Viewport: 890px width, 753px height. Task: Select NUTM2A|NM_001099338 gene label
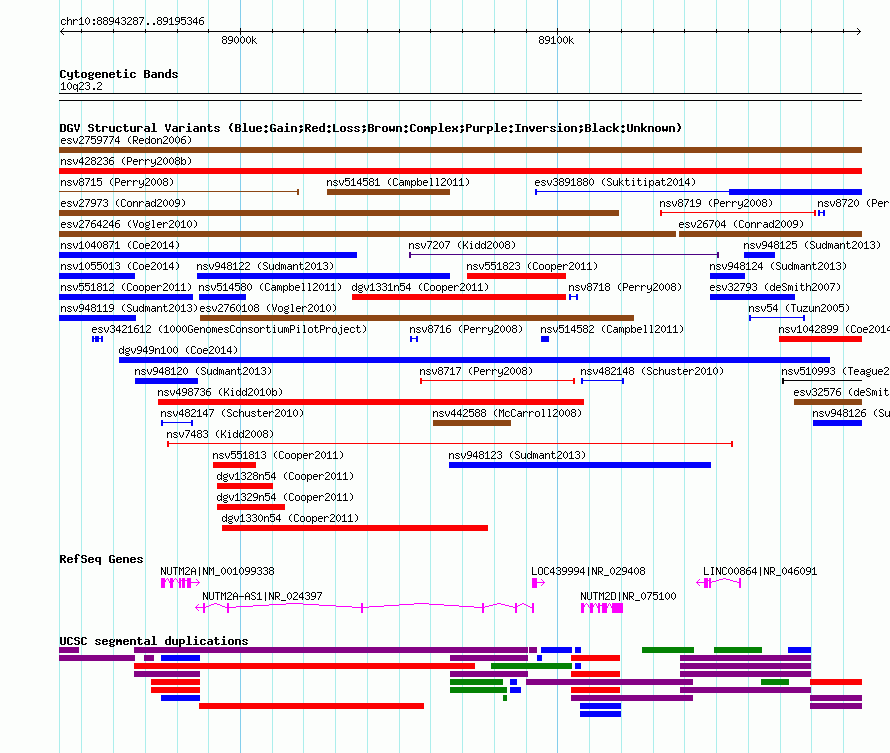[217, 571]
